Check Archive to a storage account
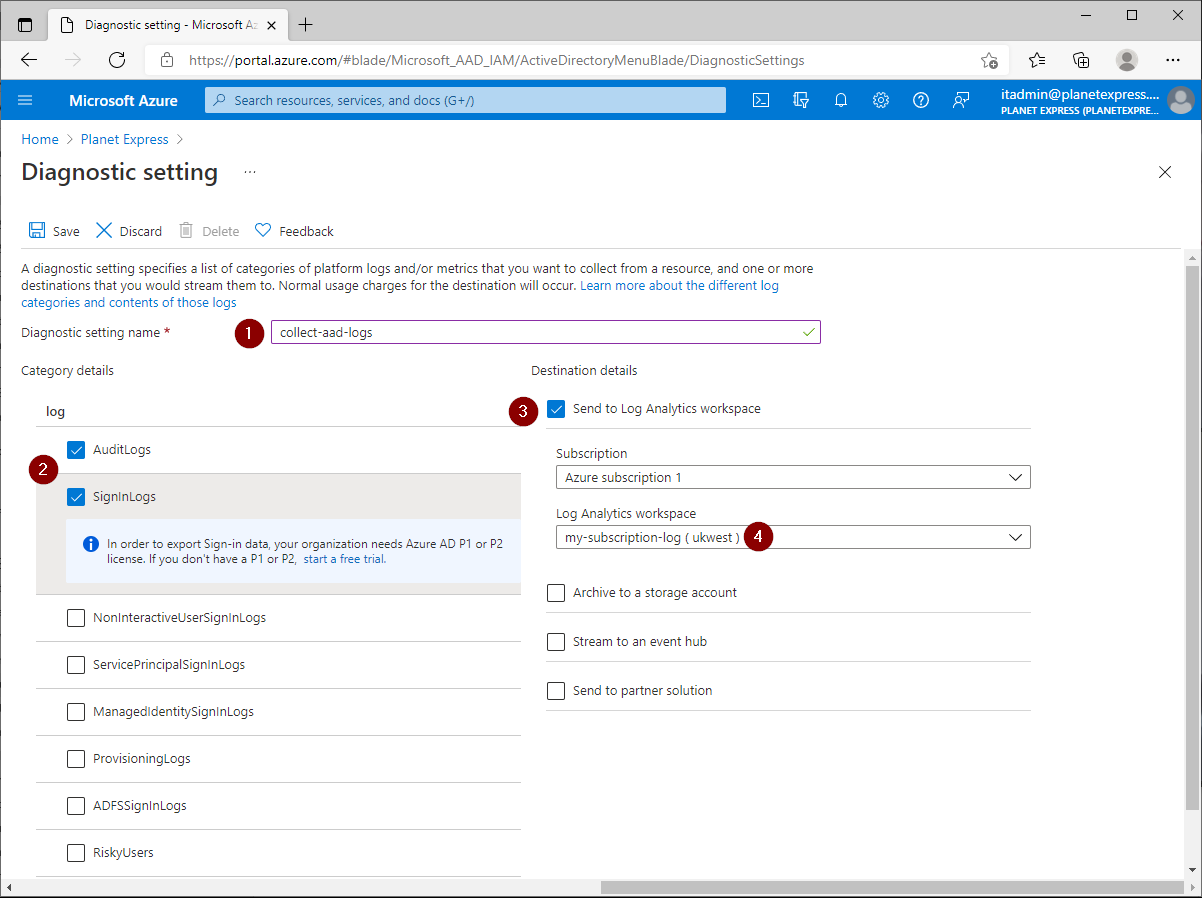The width and height of the screenshot is (1202, 898). point(556,593)
